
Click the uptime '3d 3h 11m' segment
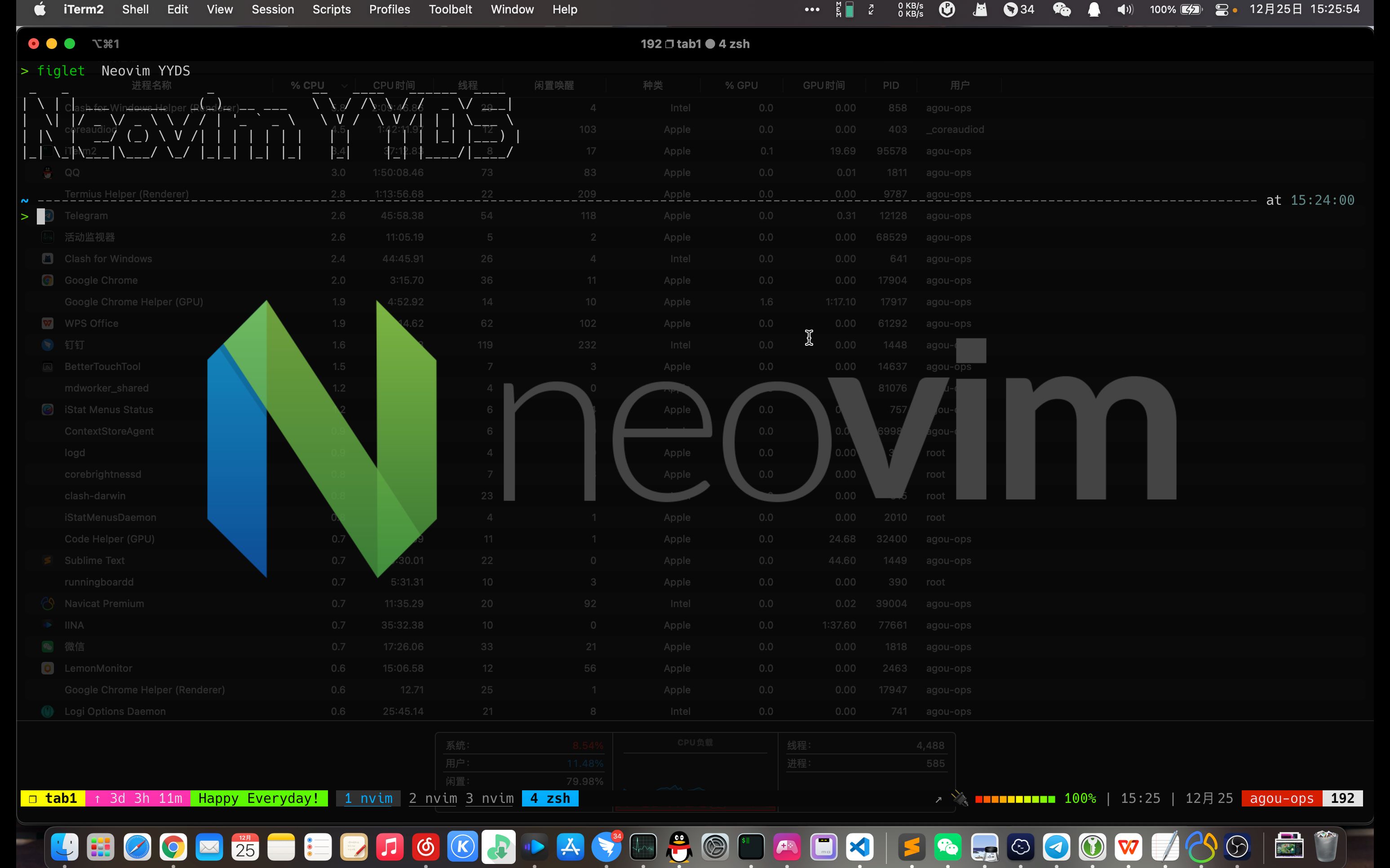pyautogui.click(x=138, y=798)
